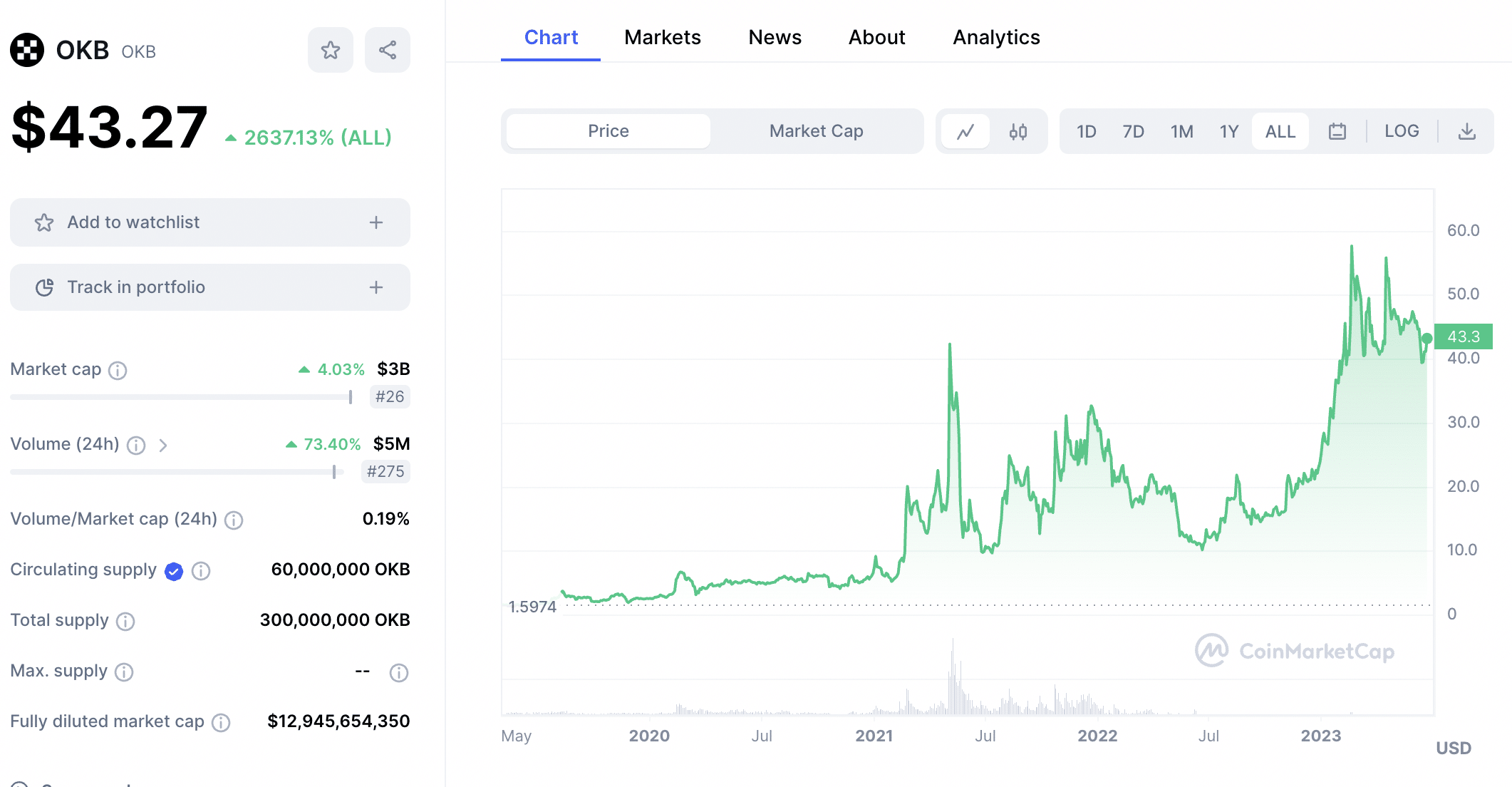Viewport: 1512px width, 787px height.
Task: Click the Market cap rank progress bar
Action: (182, 397)
